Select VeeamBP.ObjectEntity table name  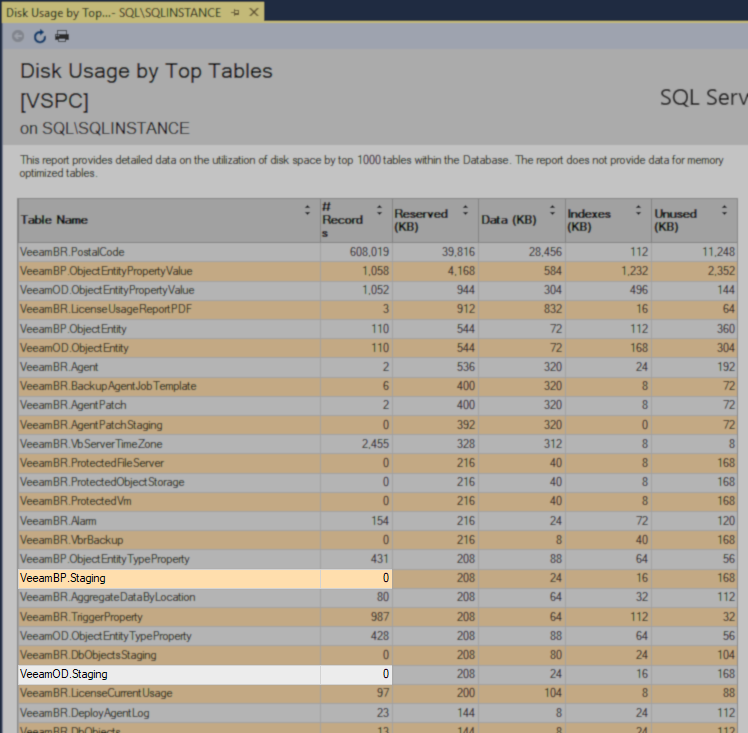click(x=73, y=329)
